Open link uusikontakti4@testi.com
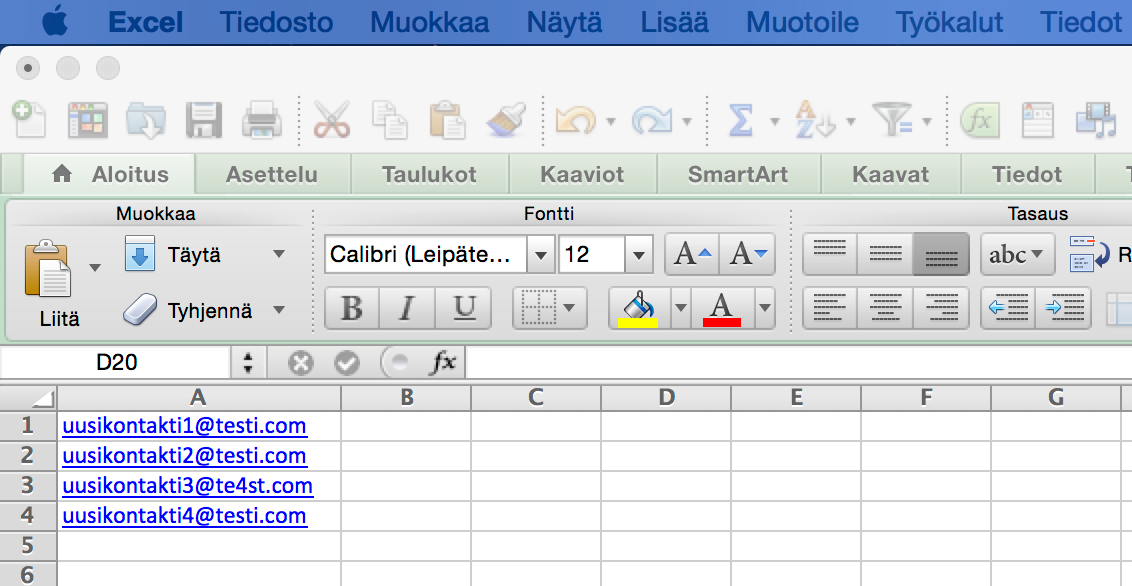This screenshot has height=586, width=1132. click(185, 516)
